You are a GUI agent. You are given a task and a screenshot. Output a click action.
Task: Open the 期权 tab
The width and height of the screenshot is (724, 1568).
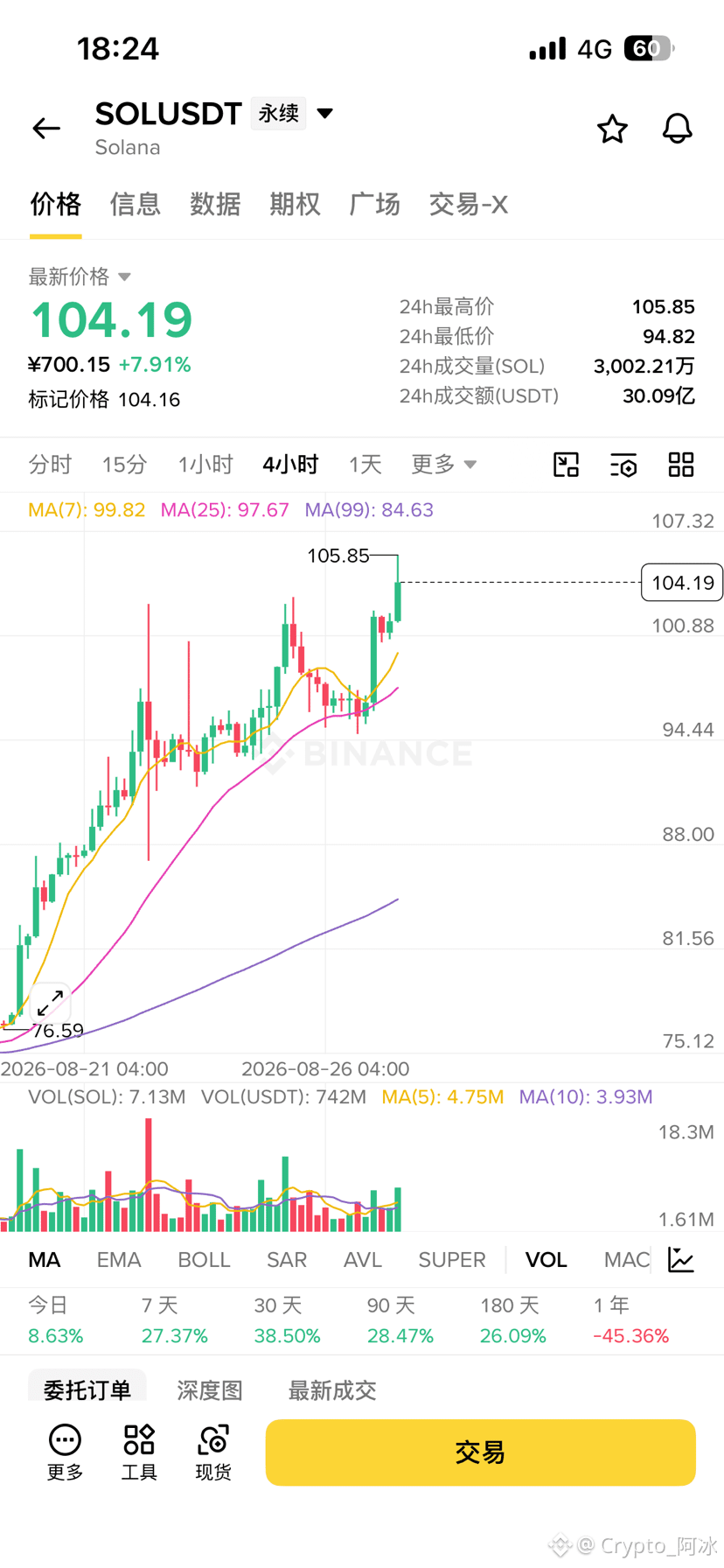click(295, 205)
